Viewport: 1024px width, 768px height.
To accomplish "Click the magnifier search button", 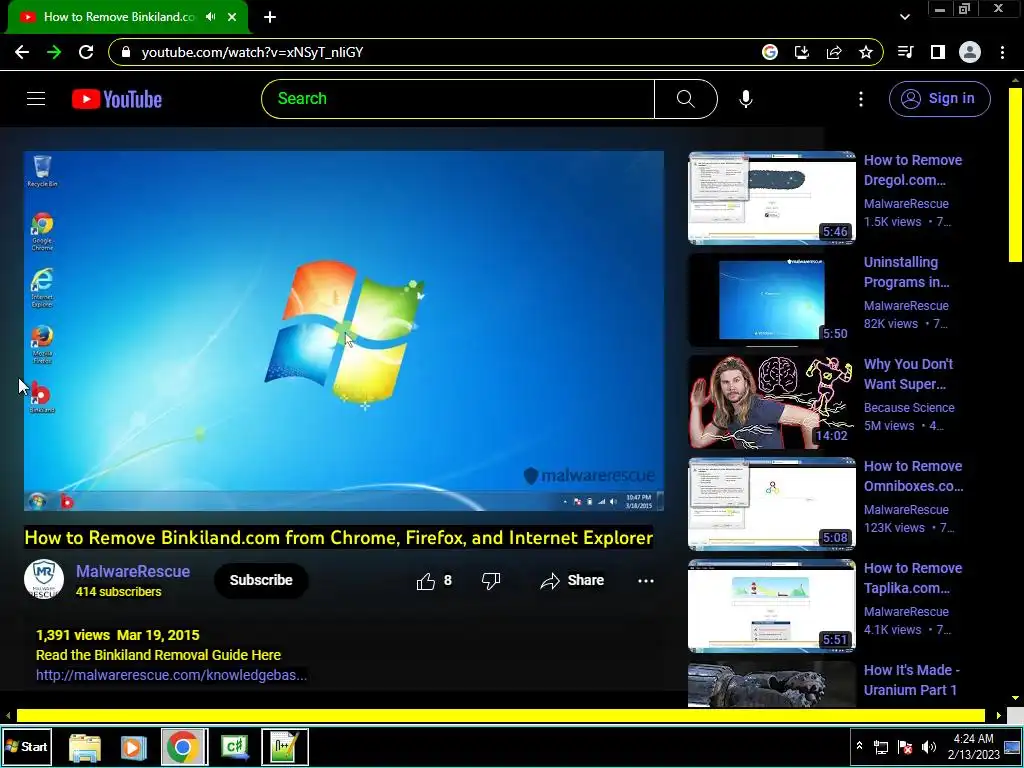I will (x=686, y=99).
